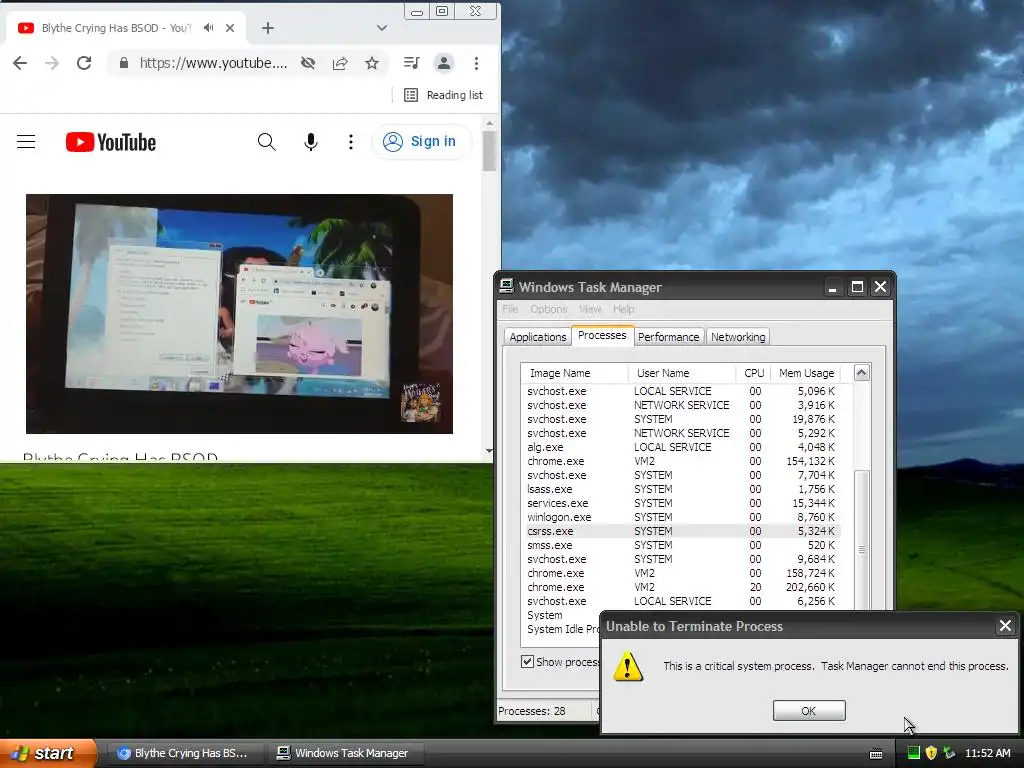Screen dimensions: 1024x768
Task: Reload the YouTube page
Action: pos(84,63)
